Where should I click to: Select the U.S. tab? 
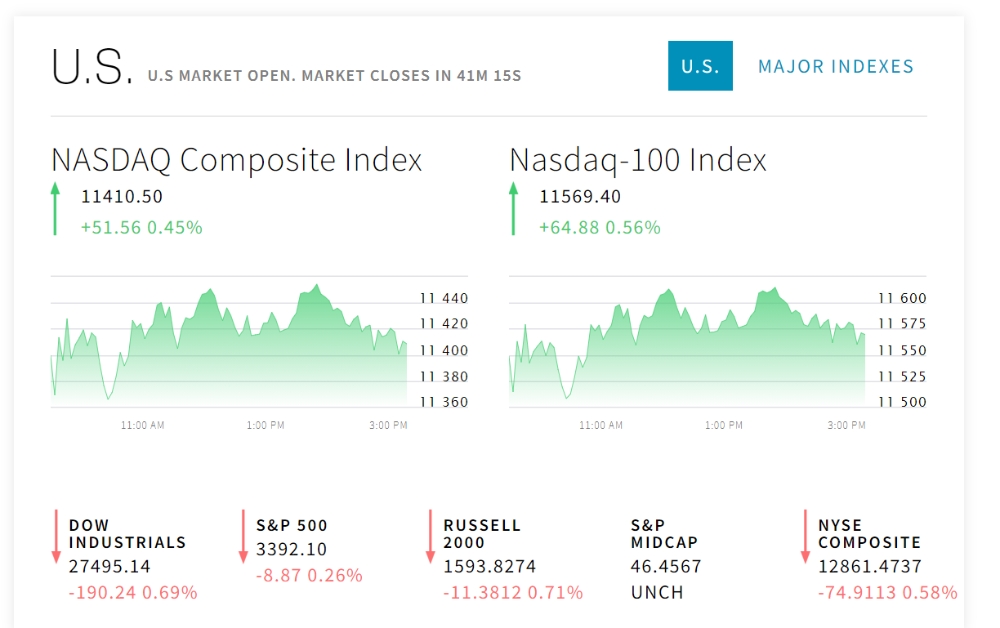(x=700, y=66)
